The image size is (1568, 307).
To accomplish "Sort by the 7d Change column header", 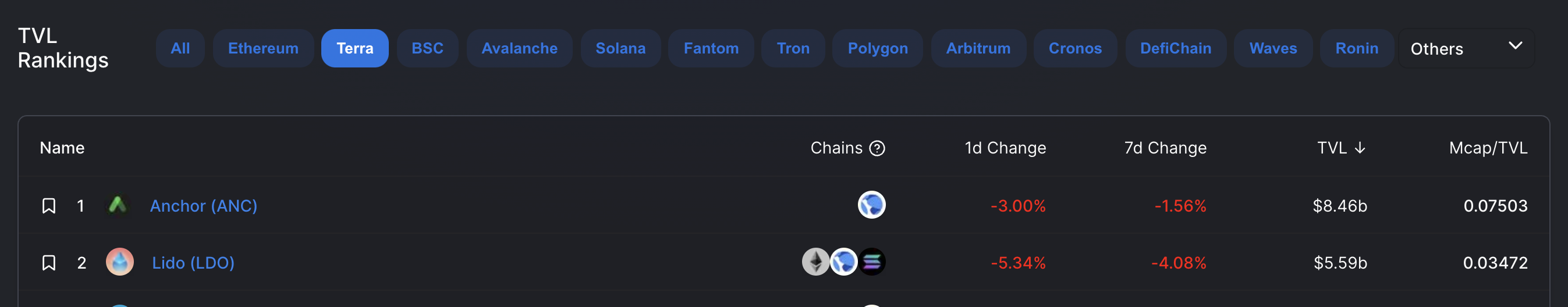I will pyautogui.click(x=1165, y=148).
